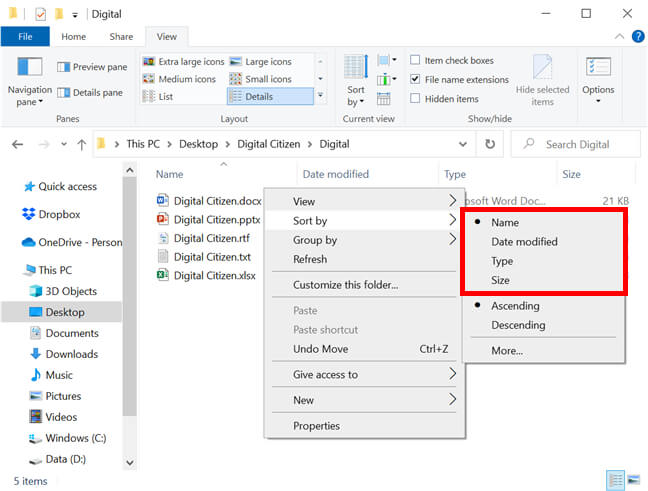The width and height of the screenshot is (648, 491).
Task: Open recent locations dropdown arrow
Action: coord(64,144)
